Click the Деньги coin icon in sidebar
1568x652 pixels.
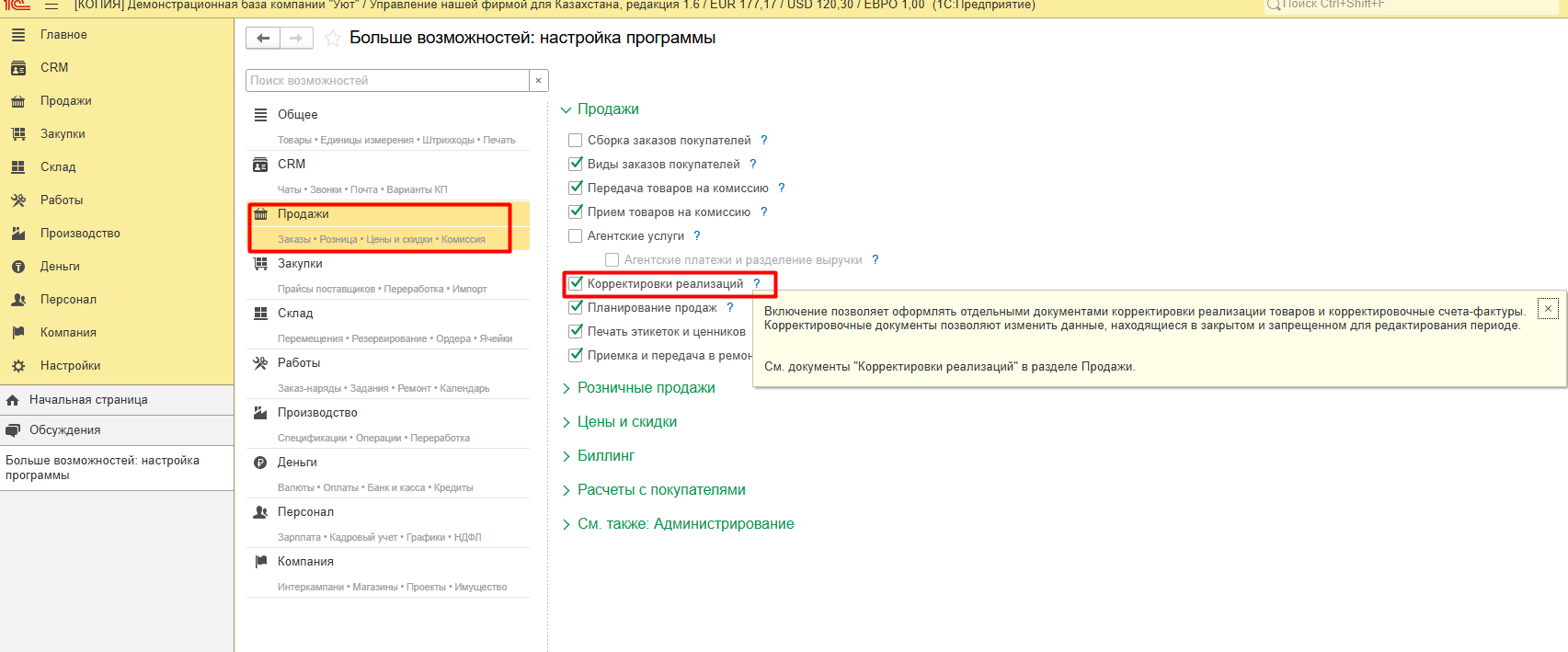coord(17,267)
